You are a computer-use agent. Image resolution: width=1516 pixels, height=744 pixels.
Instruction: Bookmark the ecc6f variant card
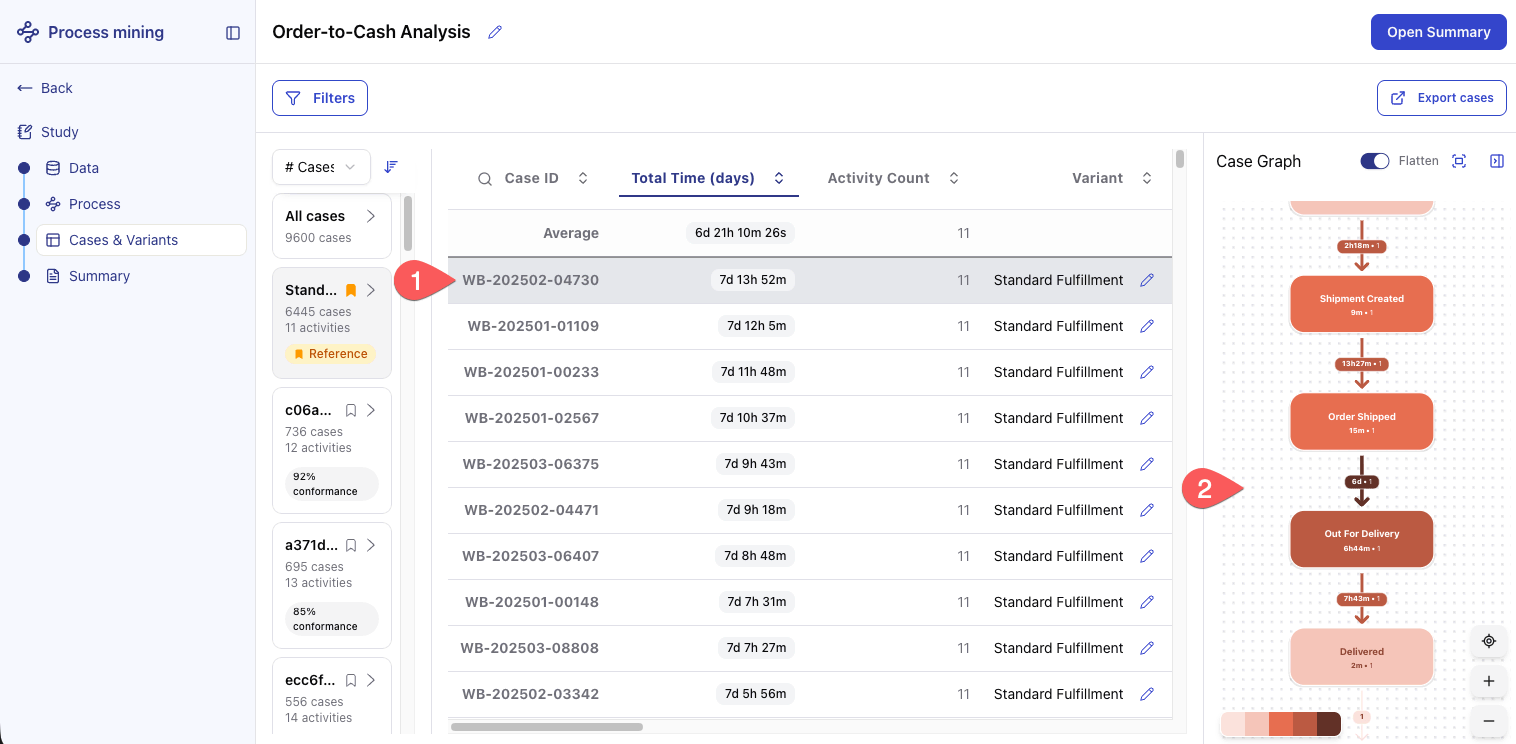[x=351, y=680]
